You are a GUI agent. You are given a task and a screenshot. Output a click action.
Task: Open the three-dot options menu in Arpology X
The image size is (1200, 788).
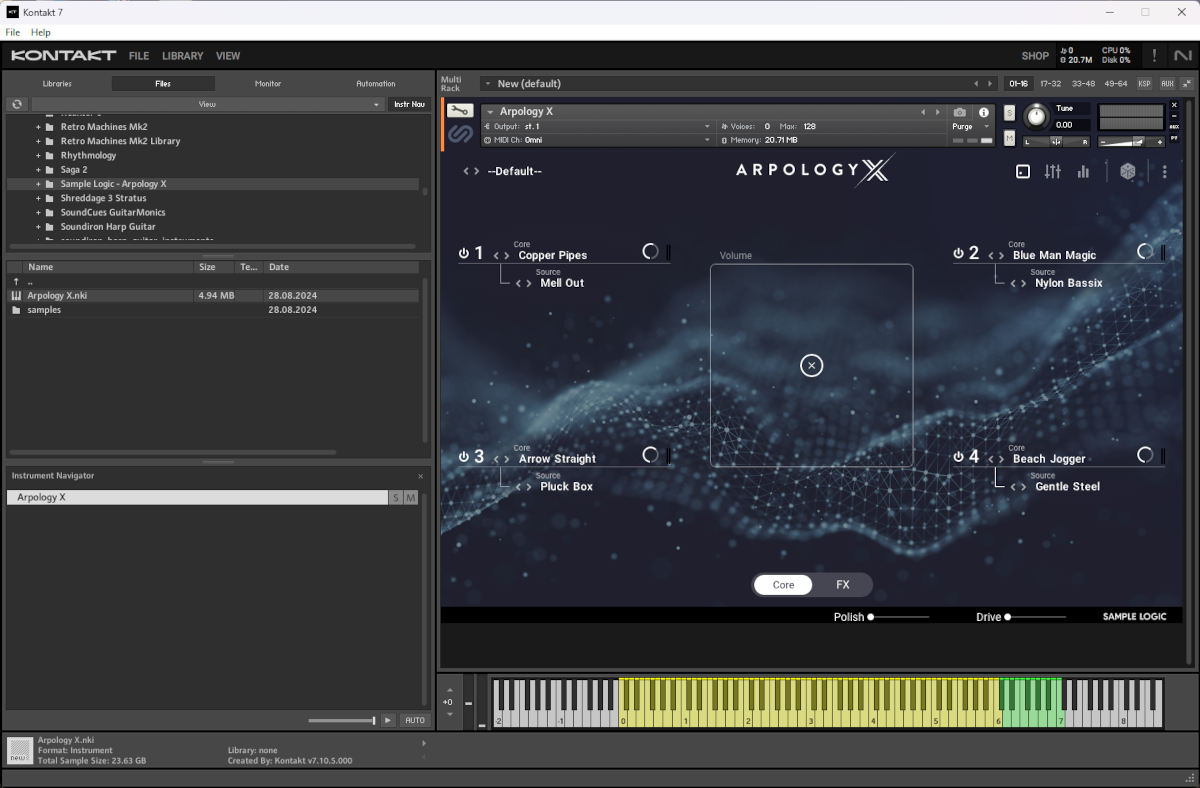click(1165, 172)
